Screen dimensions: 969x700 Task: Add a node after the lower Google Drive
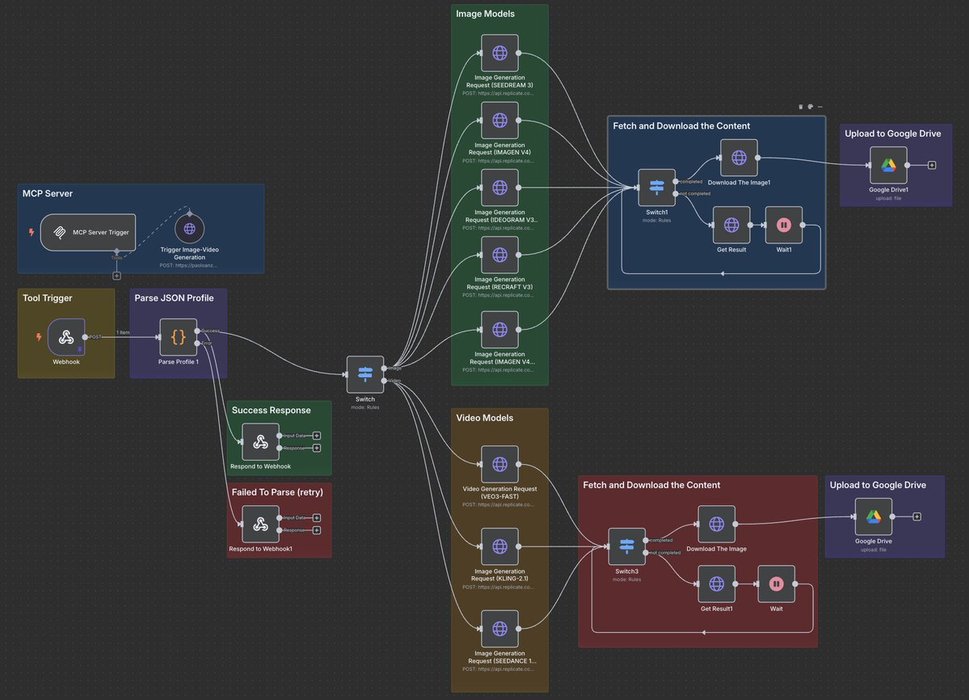tap(917, 517)
